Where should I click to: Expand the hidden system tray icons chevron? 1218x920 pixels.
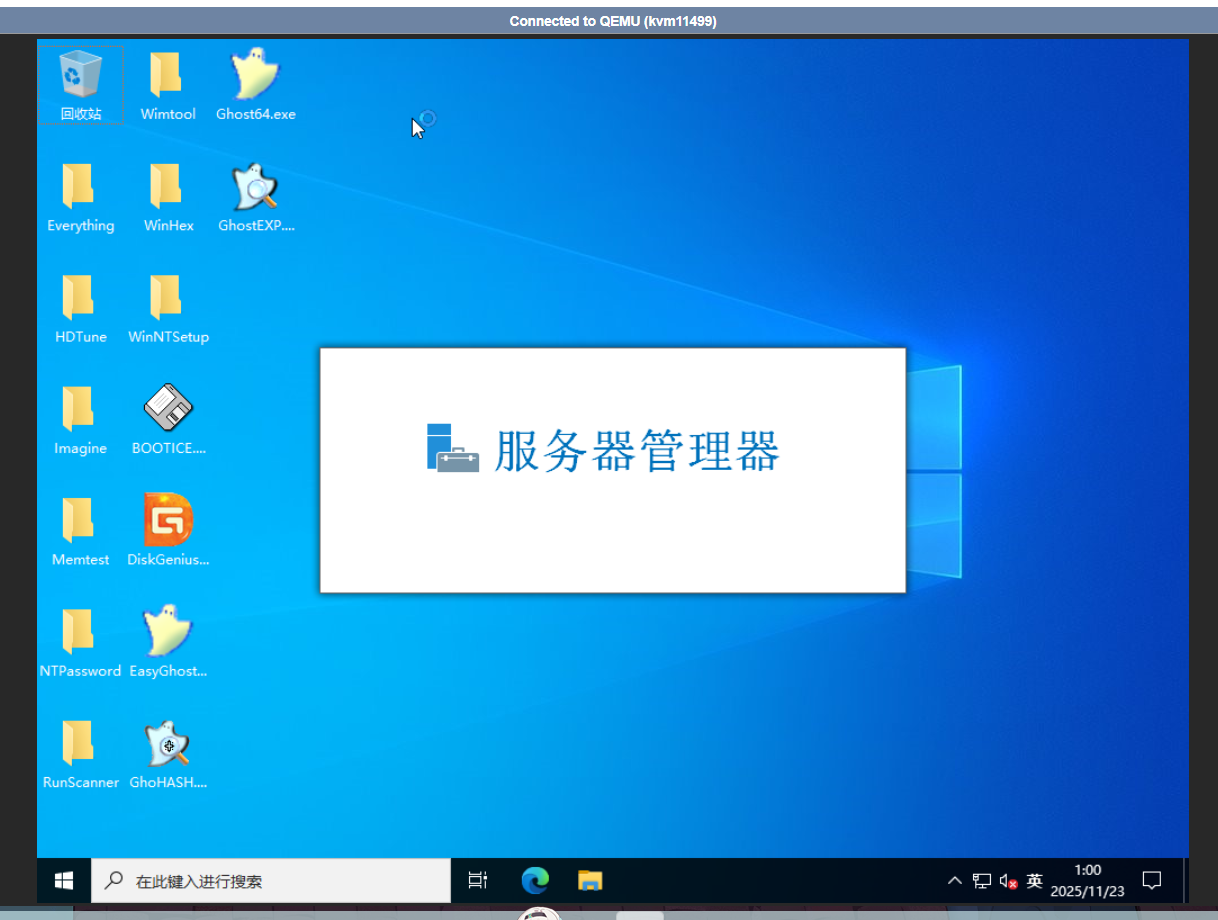click(x=954, y=881)
